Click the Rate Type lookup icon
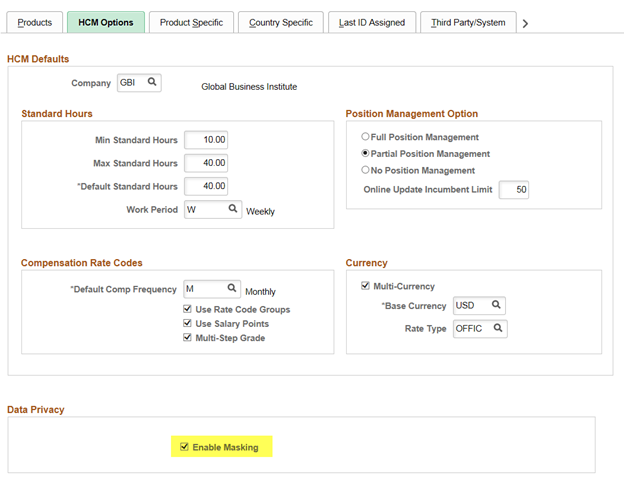Image resolution: width=624 pixels, height=479 pixels. tap(497, 327)
